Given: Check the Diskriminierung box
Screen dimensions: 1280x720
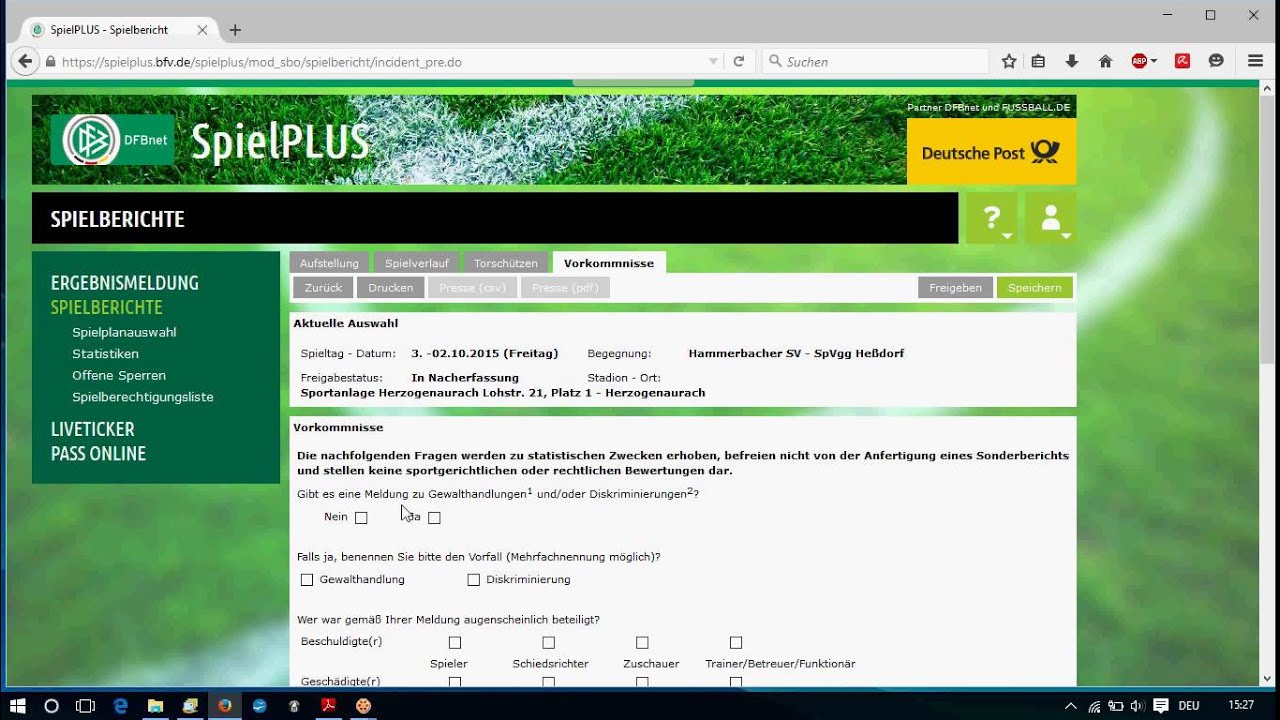Looking at the screenshot, I should pos(474,580).
